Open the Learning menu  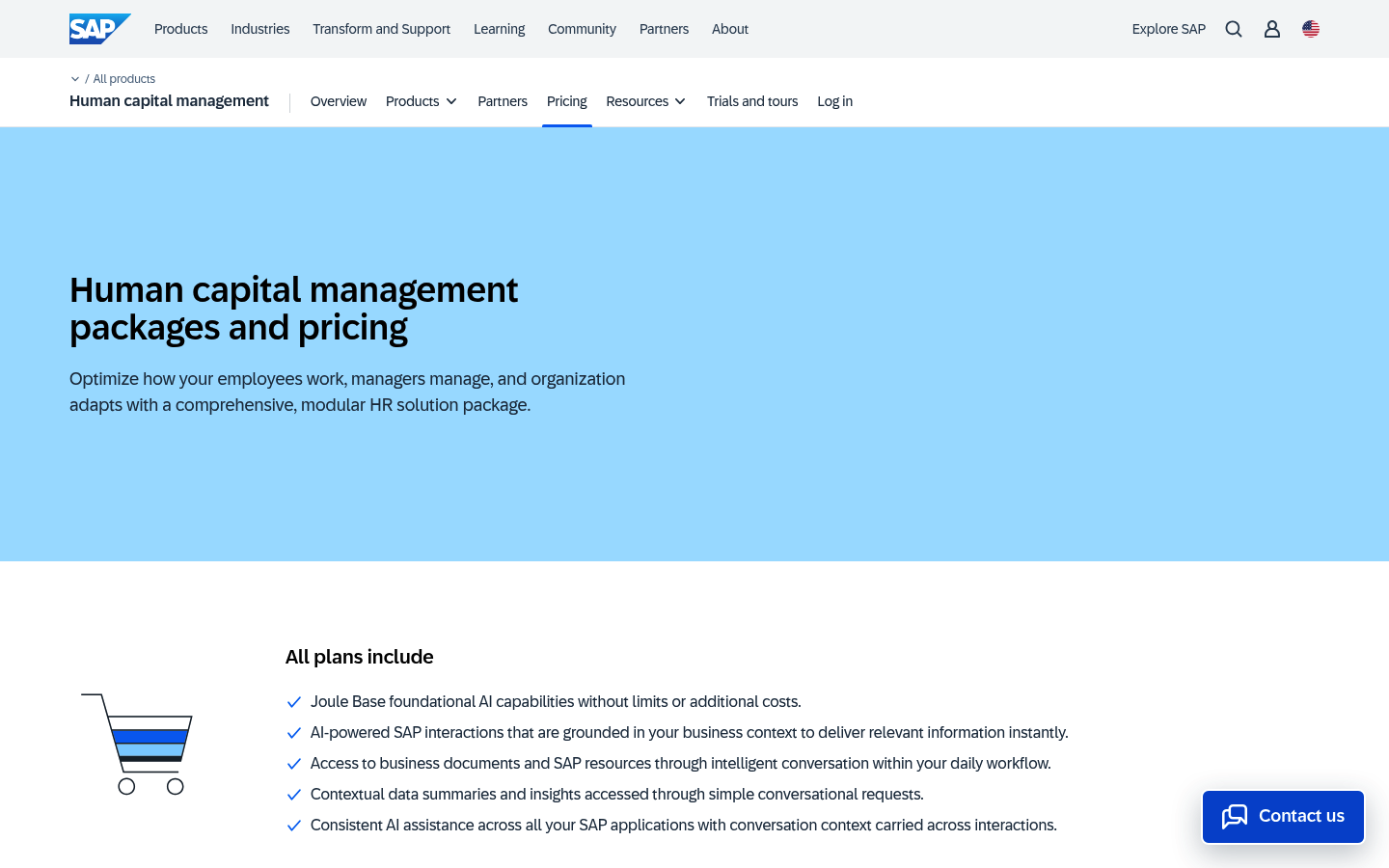click(x=500, y=29)
